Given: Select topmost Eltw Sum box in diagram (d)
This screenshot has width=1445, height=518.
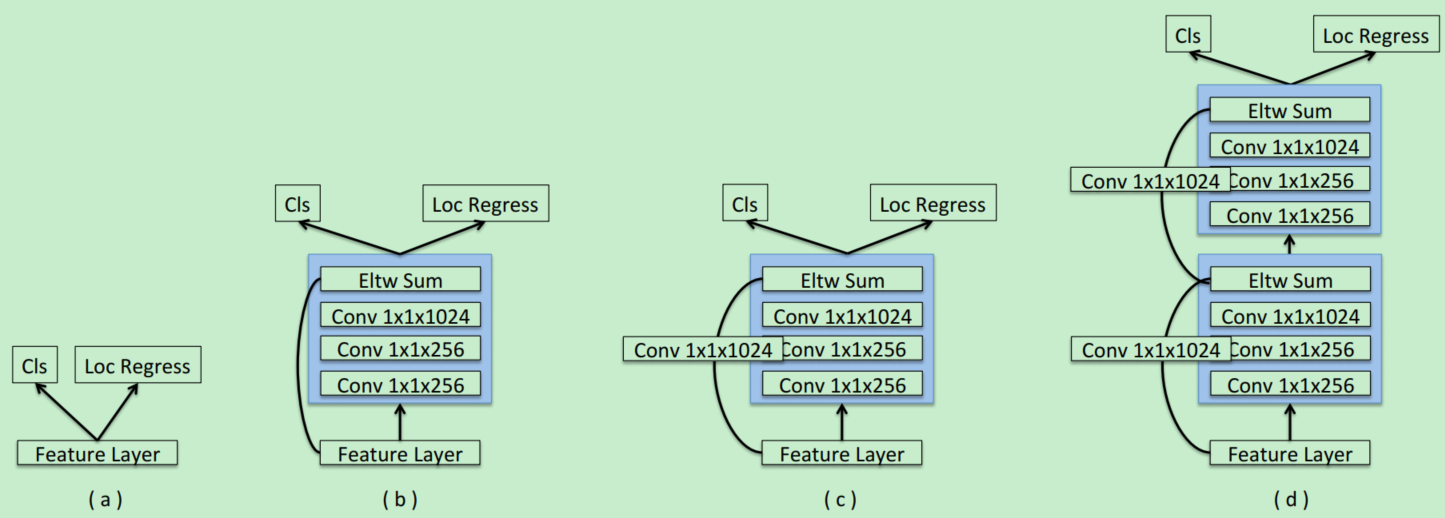Looking at the screenshot, I should tap(1290, 111).
